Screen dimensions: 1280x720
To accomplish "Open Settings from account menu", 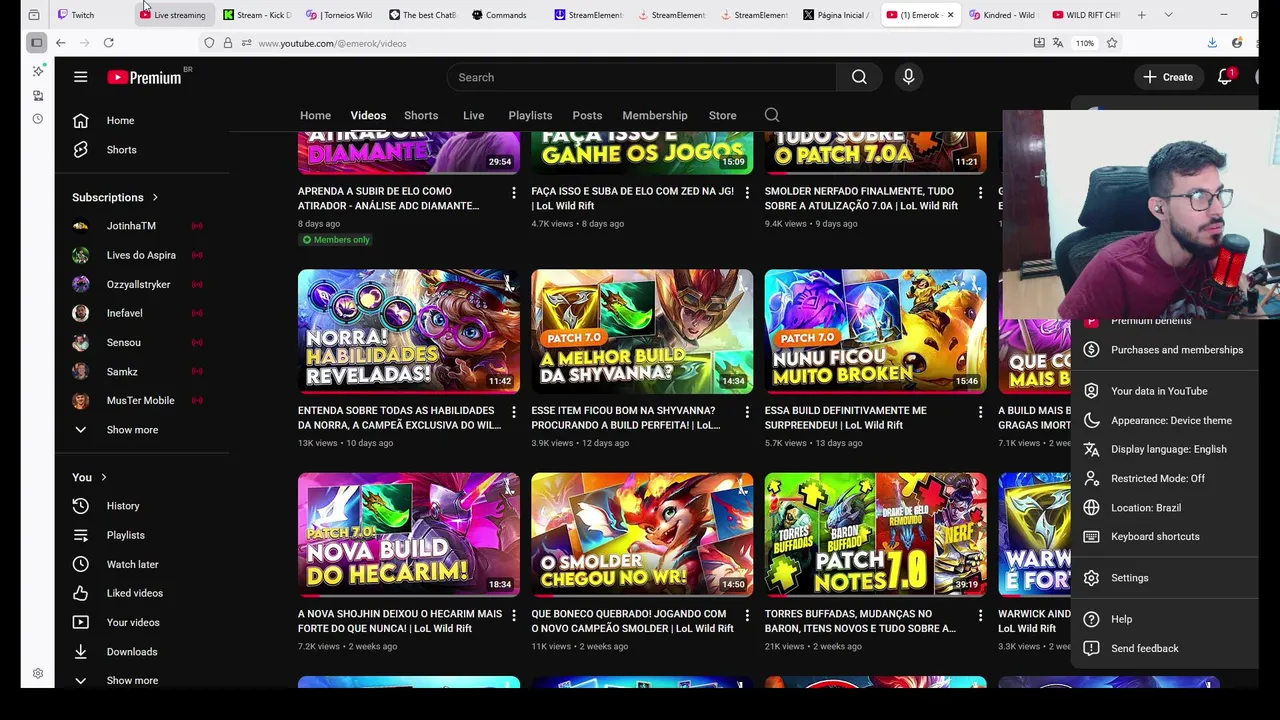I will pos(1164,578).
